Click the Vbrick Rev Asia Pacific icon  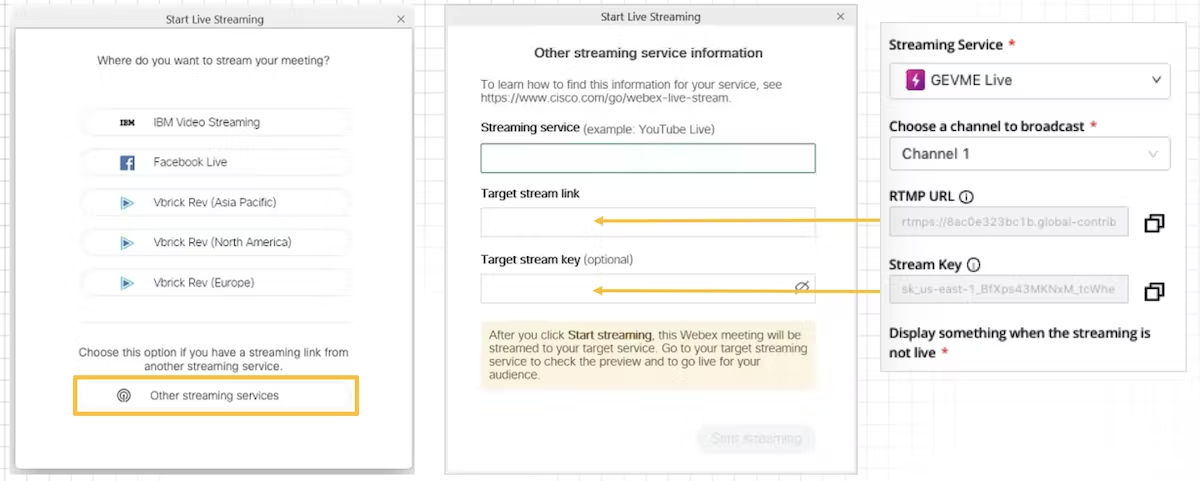click(x=127, y=202)
